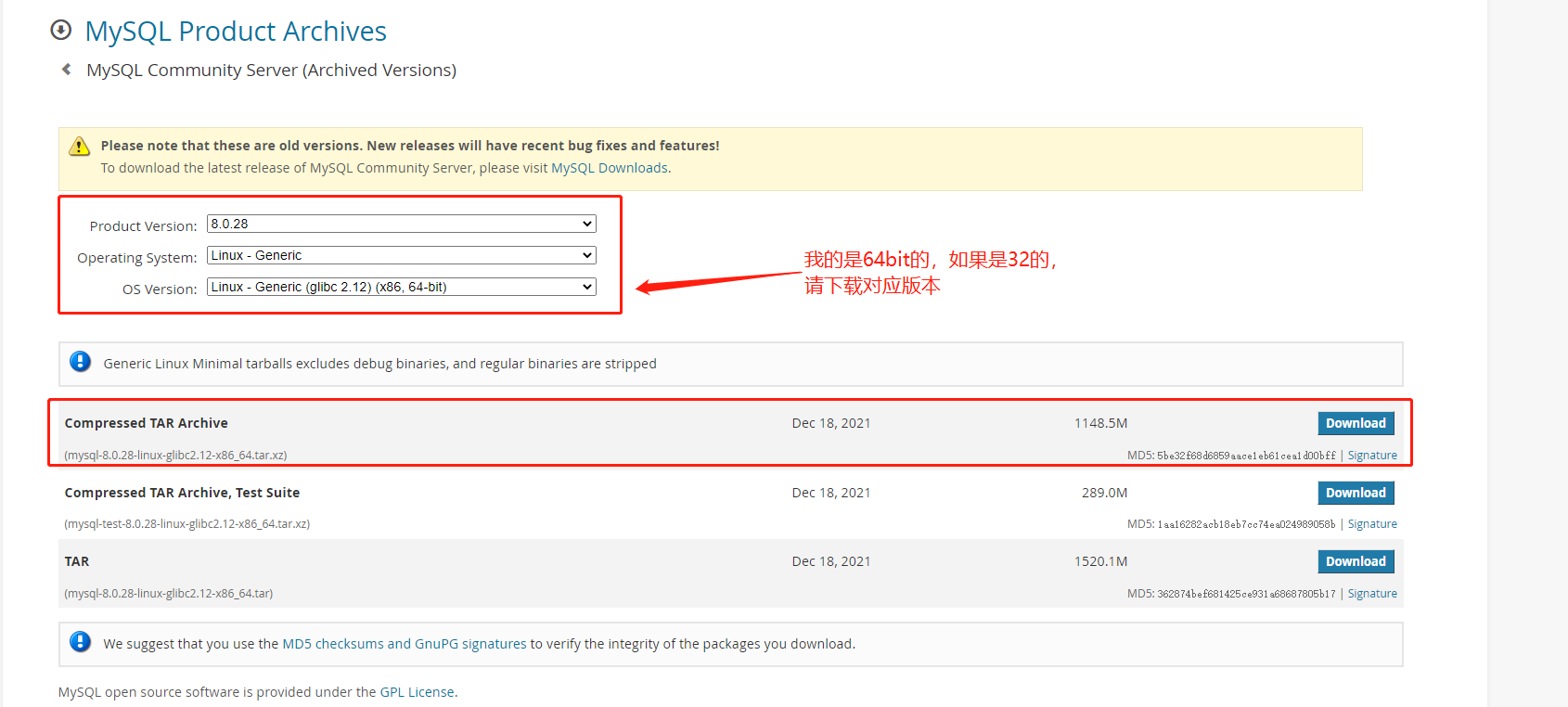The width and height of the screenshot is (1568, 707).
Task: Click the Operating System label
Action: pos(136,258)
